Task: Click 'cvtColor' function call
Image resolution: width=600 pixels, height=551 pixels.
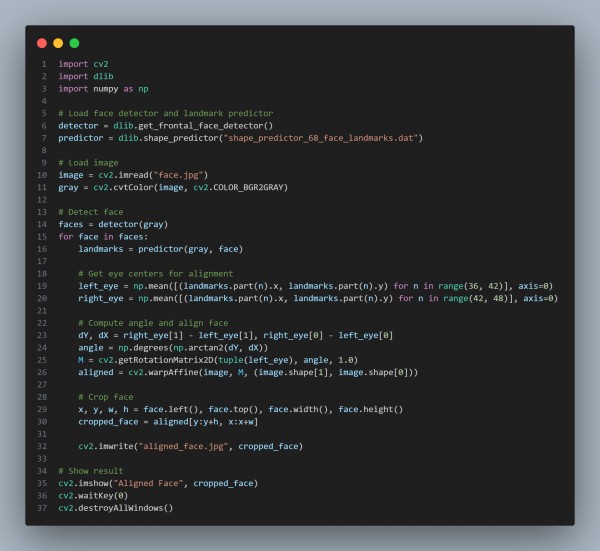Action: tap(133, 187)
